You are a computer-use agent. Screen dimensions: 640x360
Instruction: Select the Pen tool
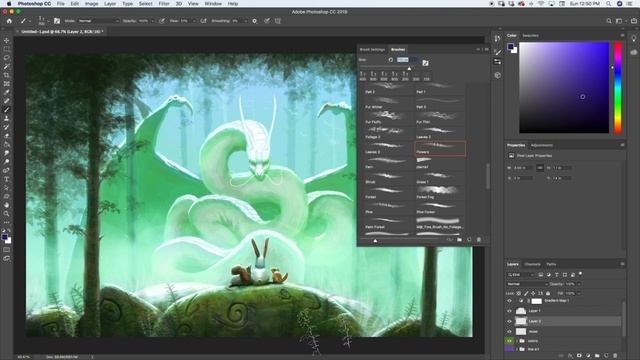point(7,170)
